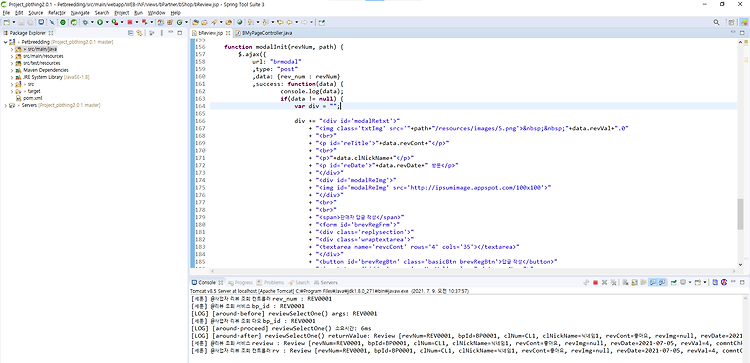Open dropdown arrow next to Run button
This screenshot has width=750, height=363.
point(107,22)
